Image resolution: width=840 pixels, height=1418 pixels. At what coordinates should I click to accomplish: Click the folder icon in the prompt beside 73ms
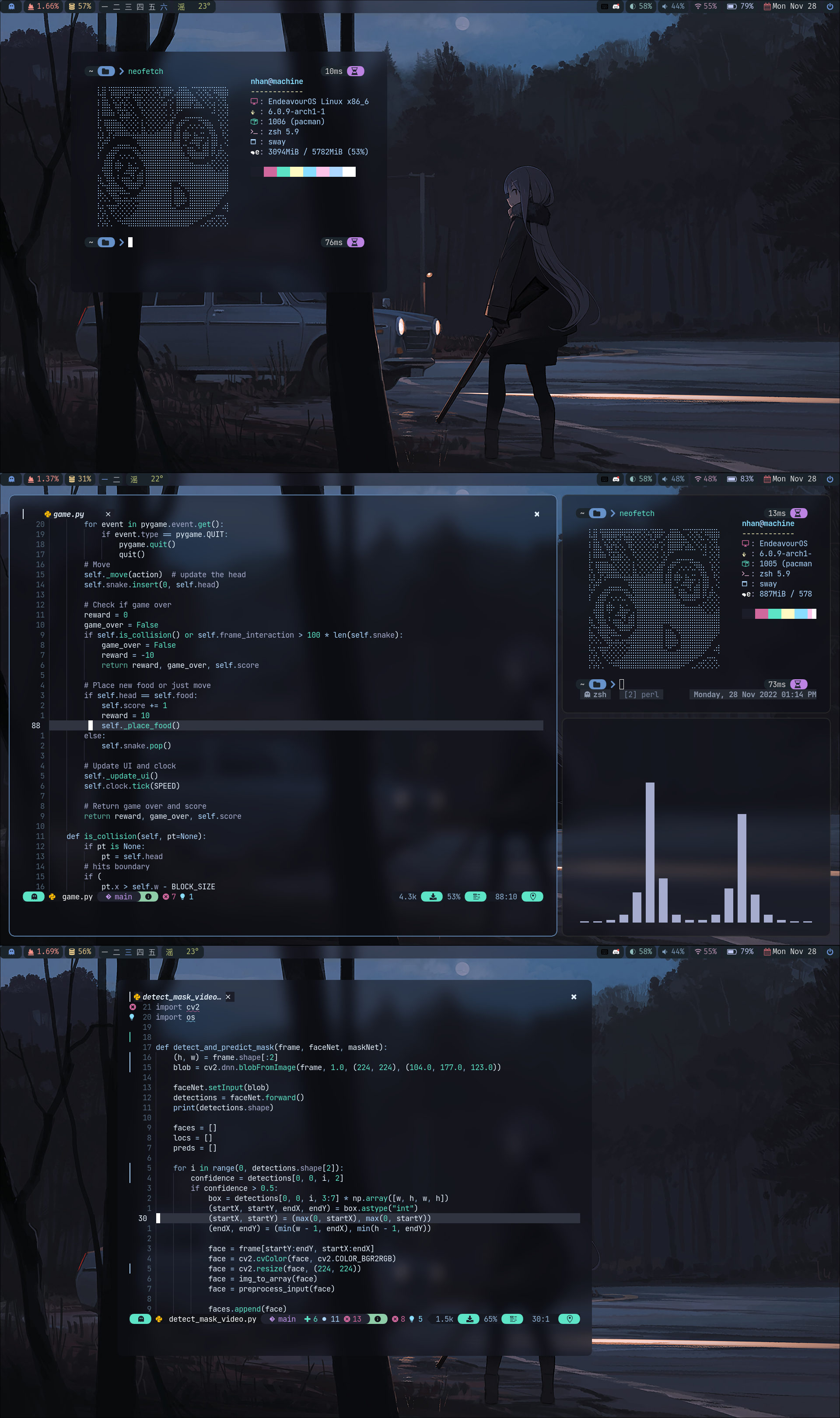pos(597,684)
